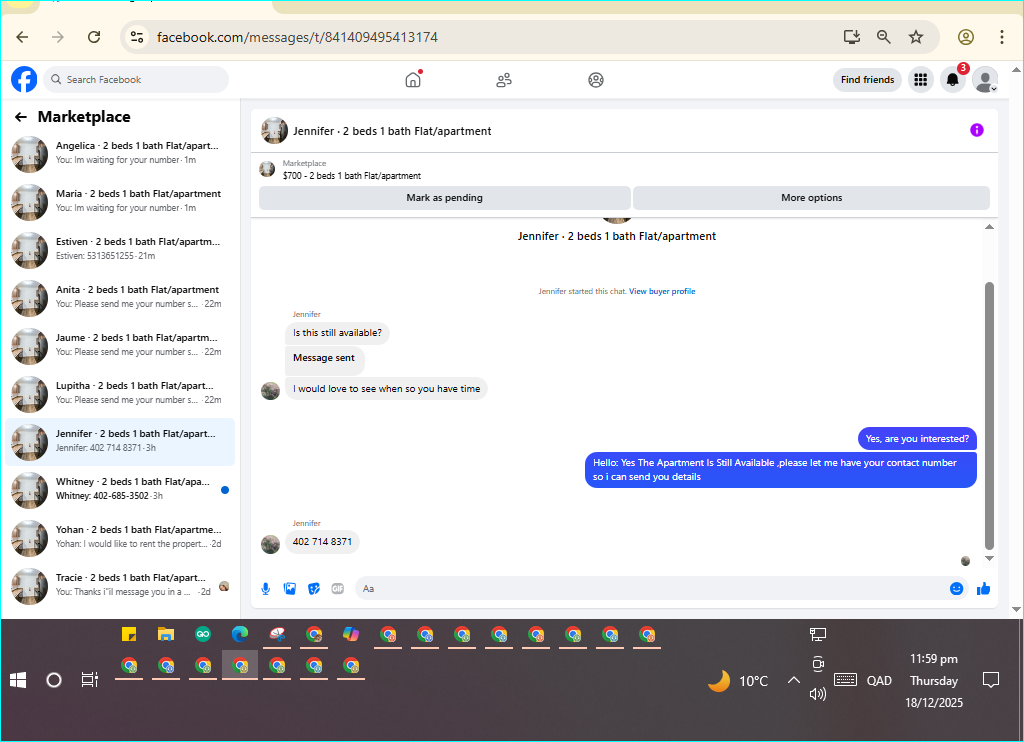
Task: Click the 'Yes, are you interested?' message
Action: pyautogui.click(x=917, y=439)
